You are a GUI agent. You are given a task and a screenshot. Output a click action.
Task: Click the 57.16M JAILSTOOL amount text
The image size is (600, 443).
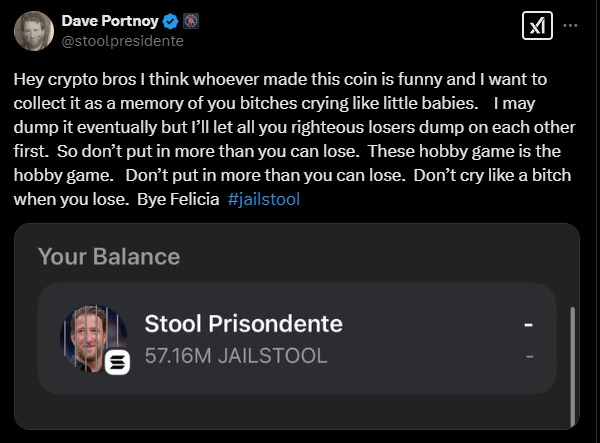tap(236, 355)
